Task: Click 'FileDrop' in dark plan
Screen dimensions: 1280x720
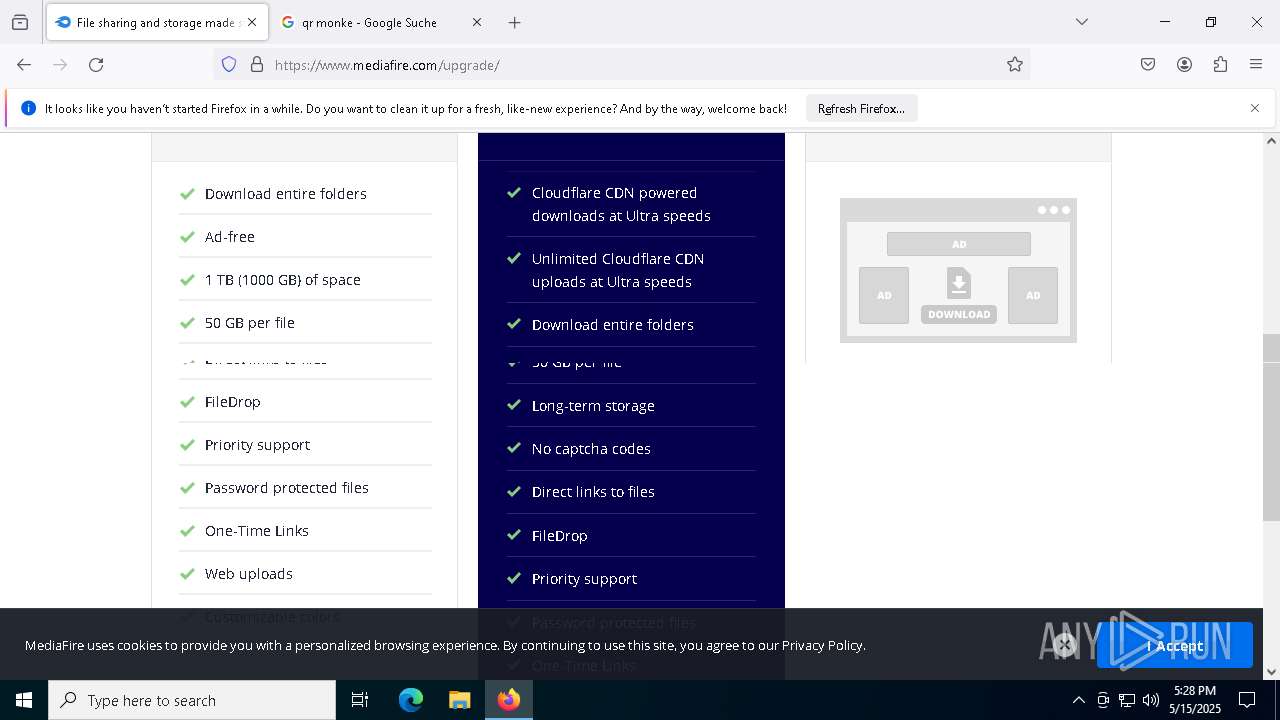Action: click(560, 536)
